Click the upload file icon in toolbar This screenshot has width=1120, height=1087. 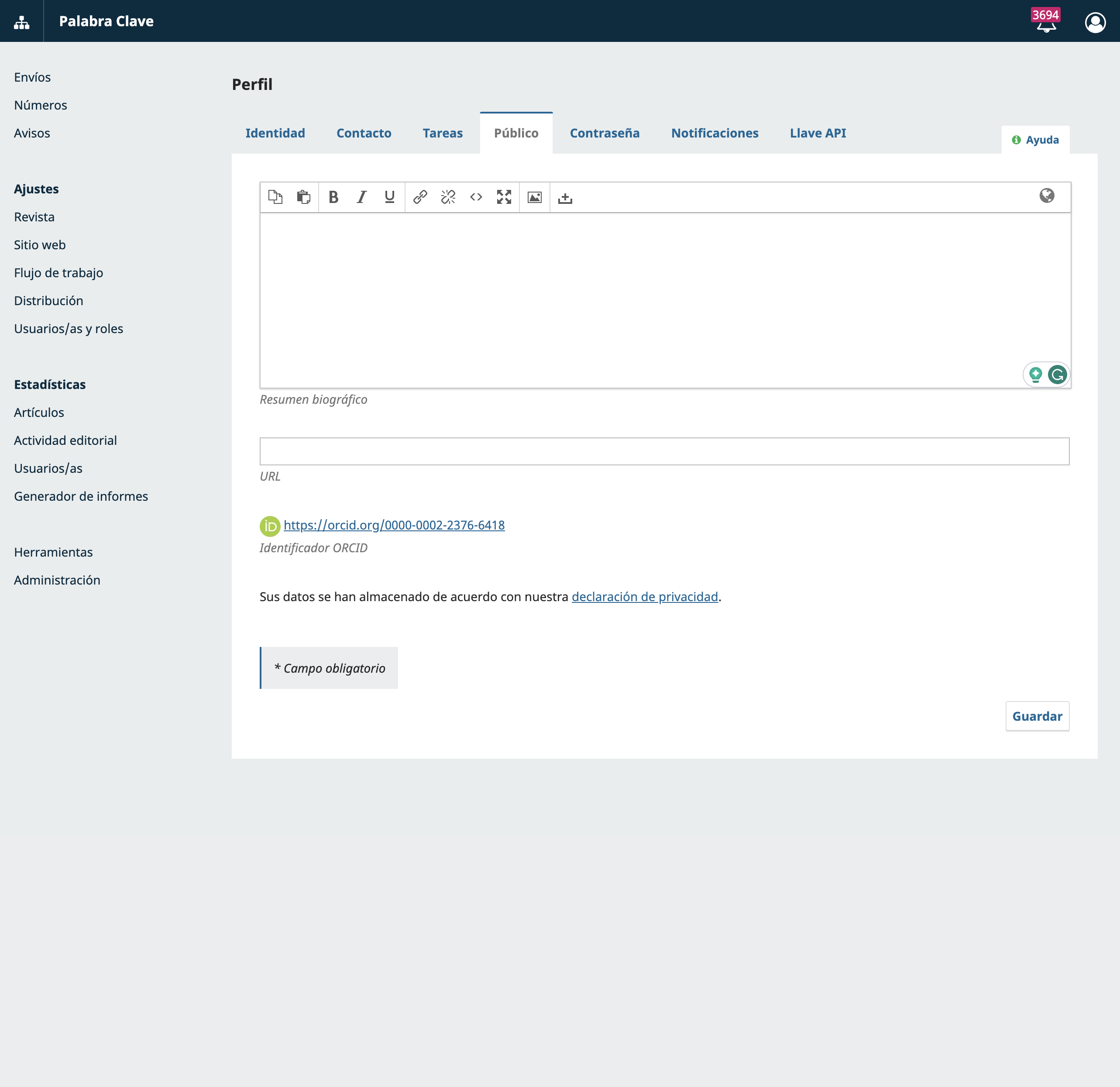click(565, 197)
